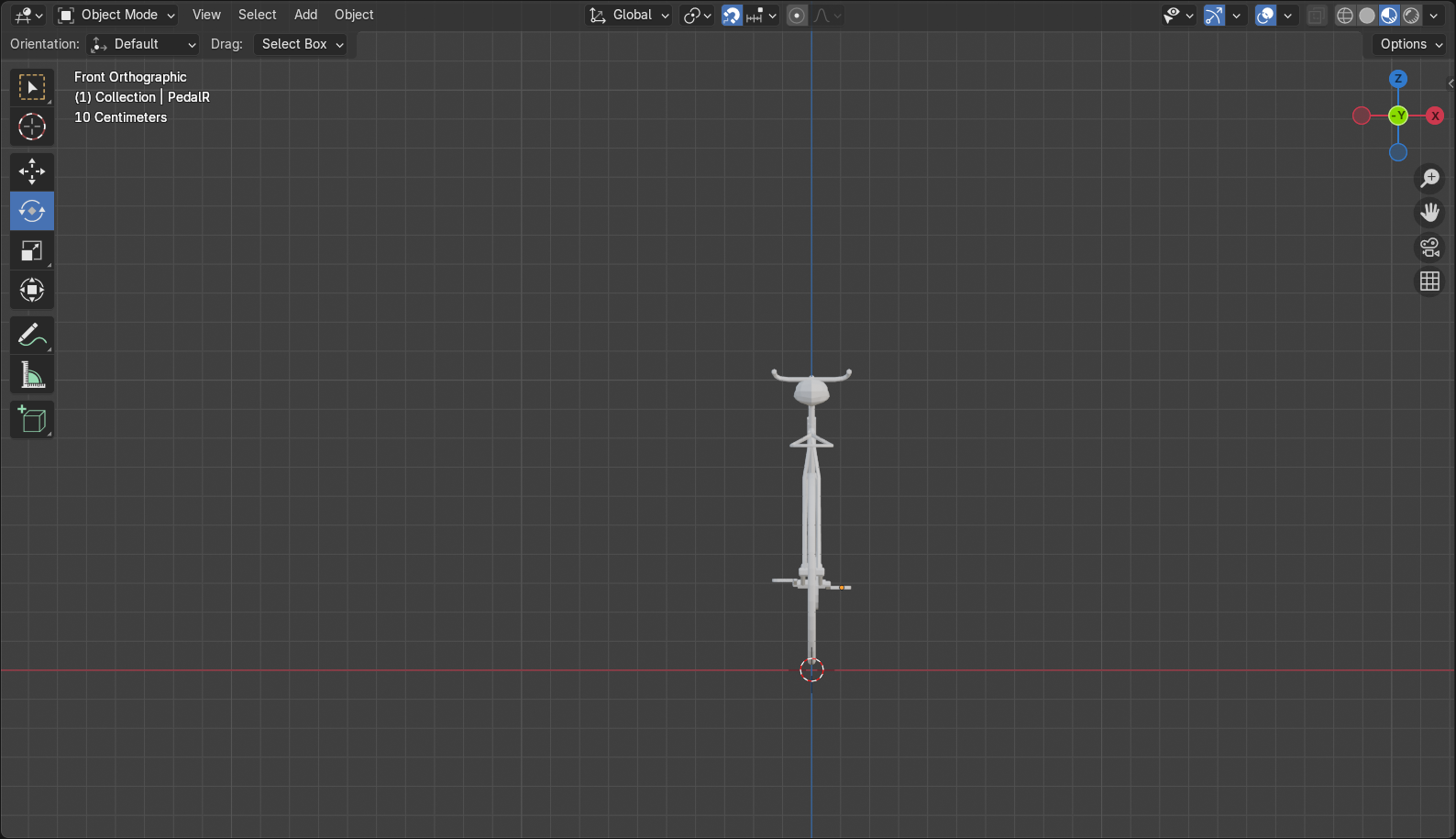Click the negative X gizmo circle
Image resolution: width=1456 pixels, height=839 pixels.
click(1362, 116)
